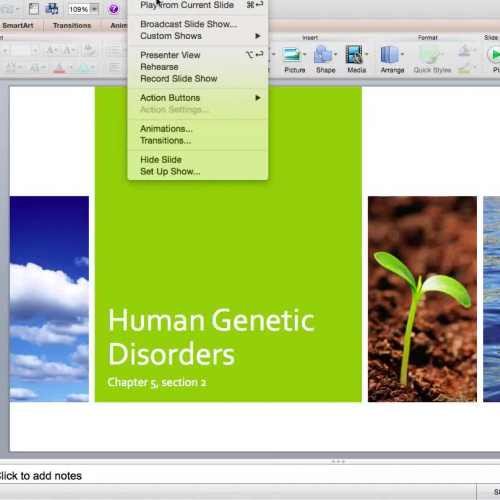500x500 pixels.
Task: Open the Media dropdown arrow
Action: click(x=366, y=54)
